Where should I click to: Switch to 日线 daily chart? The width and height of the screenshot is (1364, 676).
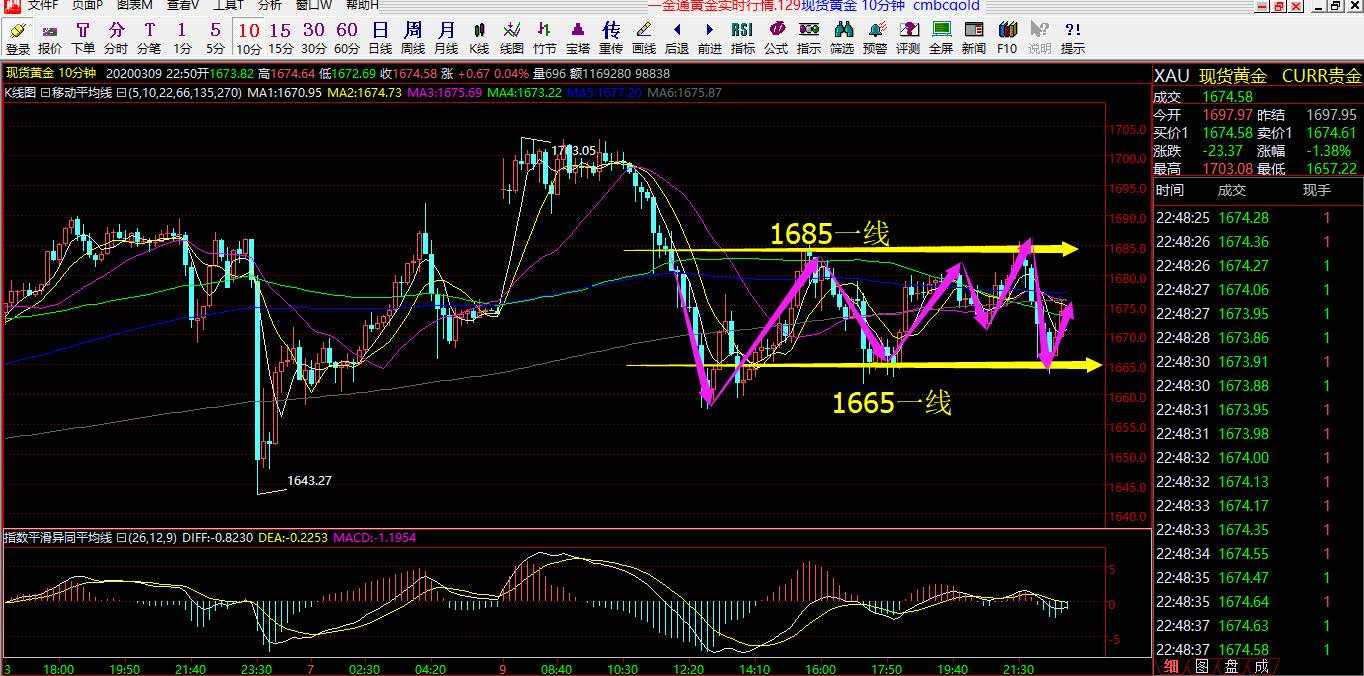(380, 38)
